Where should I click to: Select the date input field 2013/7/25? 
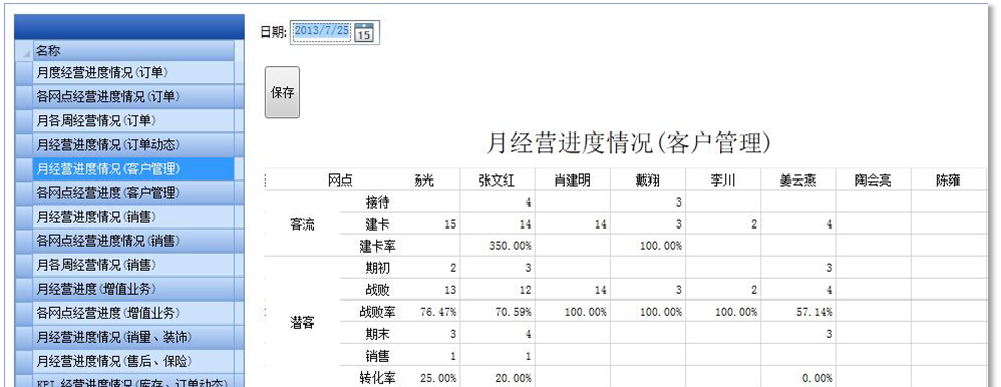[322, 31]
